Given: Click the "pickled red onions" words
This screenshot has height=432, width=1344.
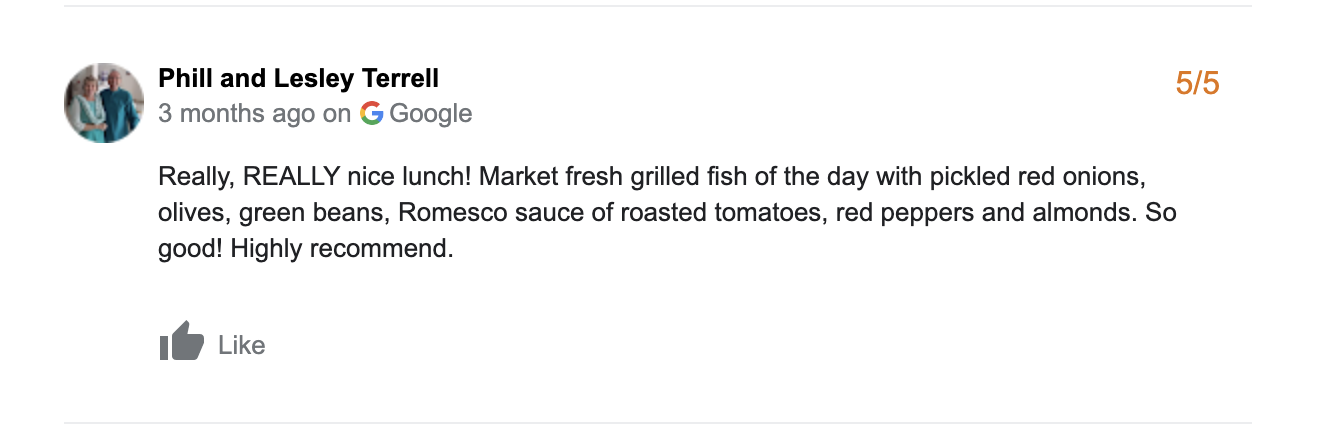Looking at the screenshot, I should click(x=1035, y=177).
